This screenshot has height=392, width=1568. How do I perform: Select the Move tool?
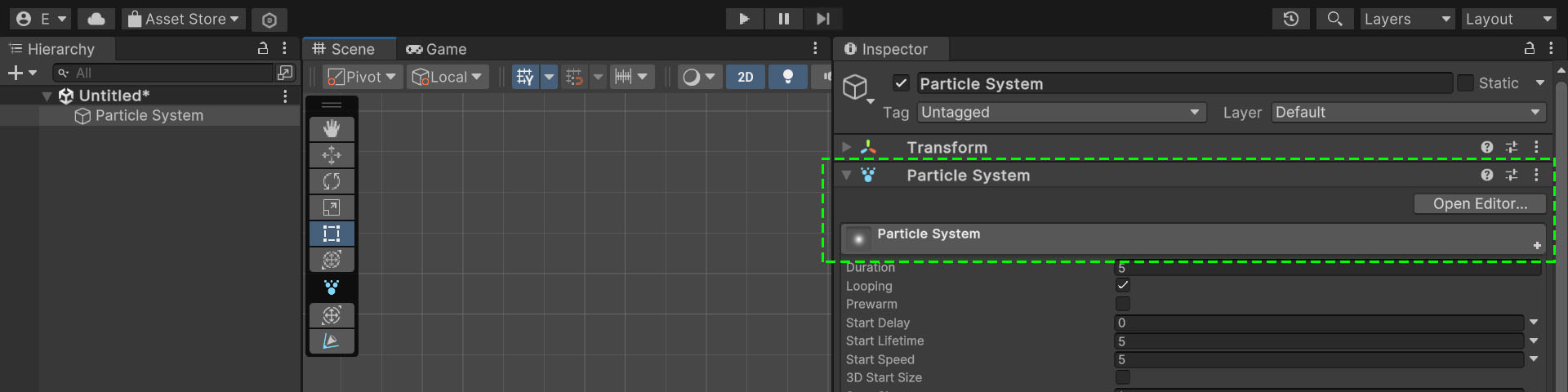click(x=332, y=155)
